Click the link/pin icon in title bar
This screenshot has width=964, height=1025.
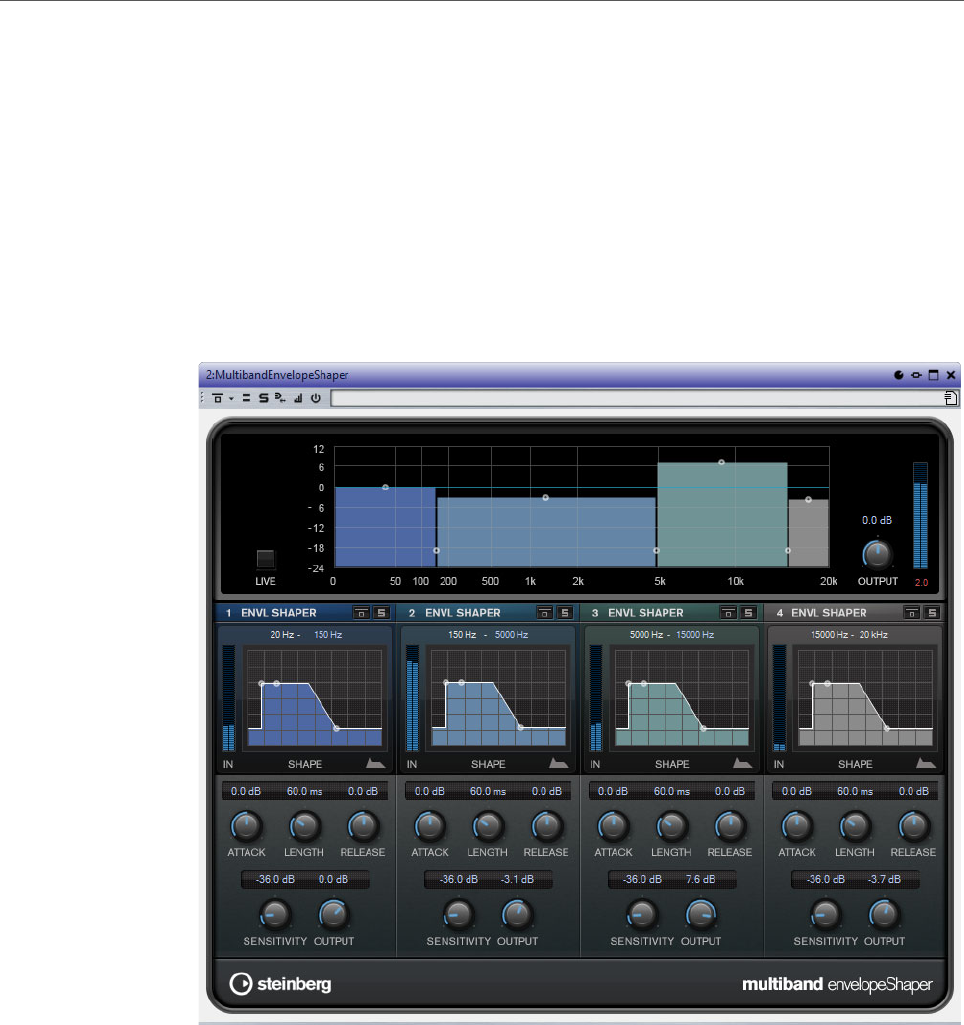tap(916, 375)
